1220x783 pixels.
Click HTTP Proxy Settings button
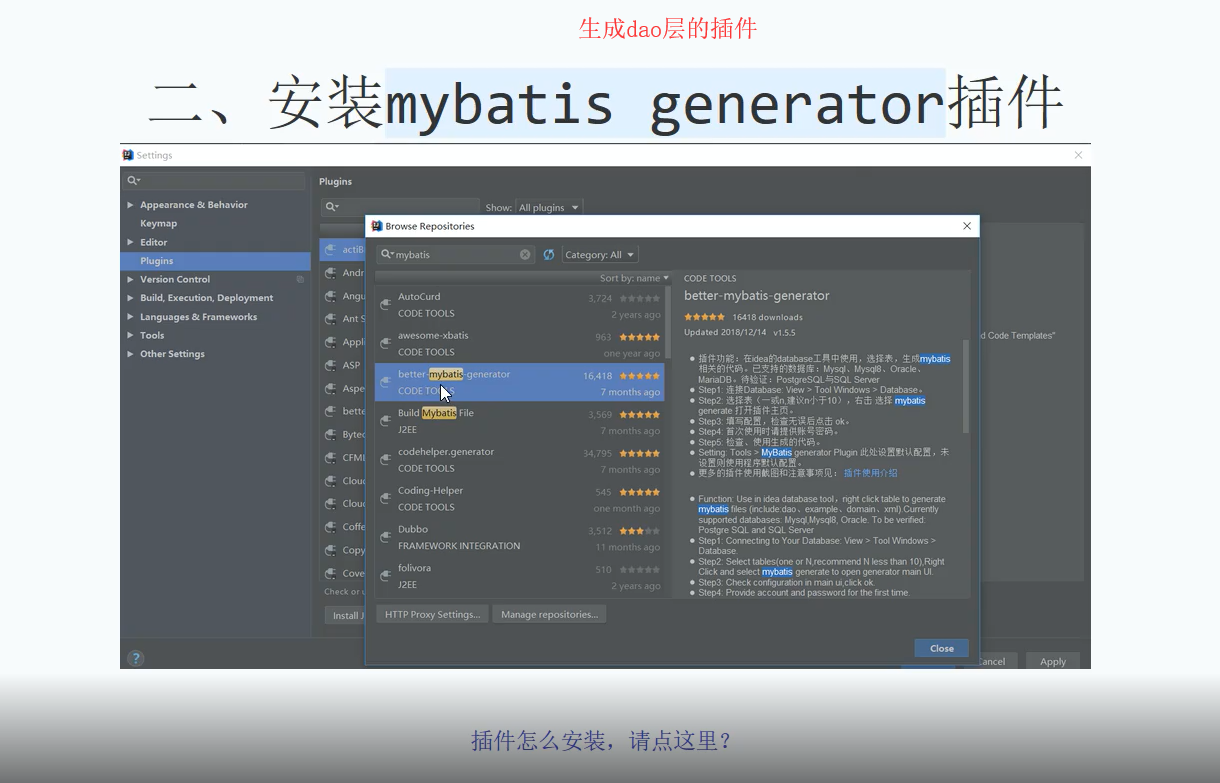pyautogui.click(x=433, y=614)
